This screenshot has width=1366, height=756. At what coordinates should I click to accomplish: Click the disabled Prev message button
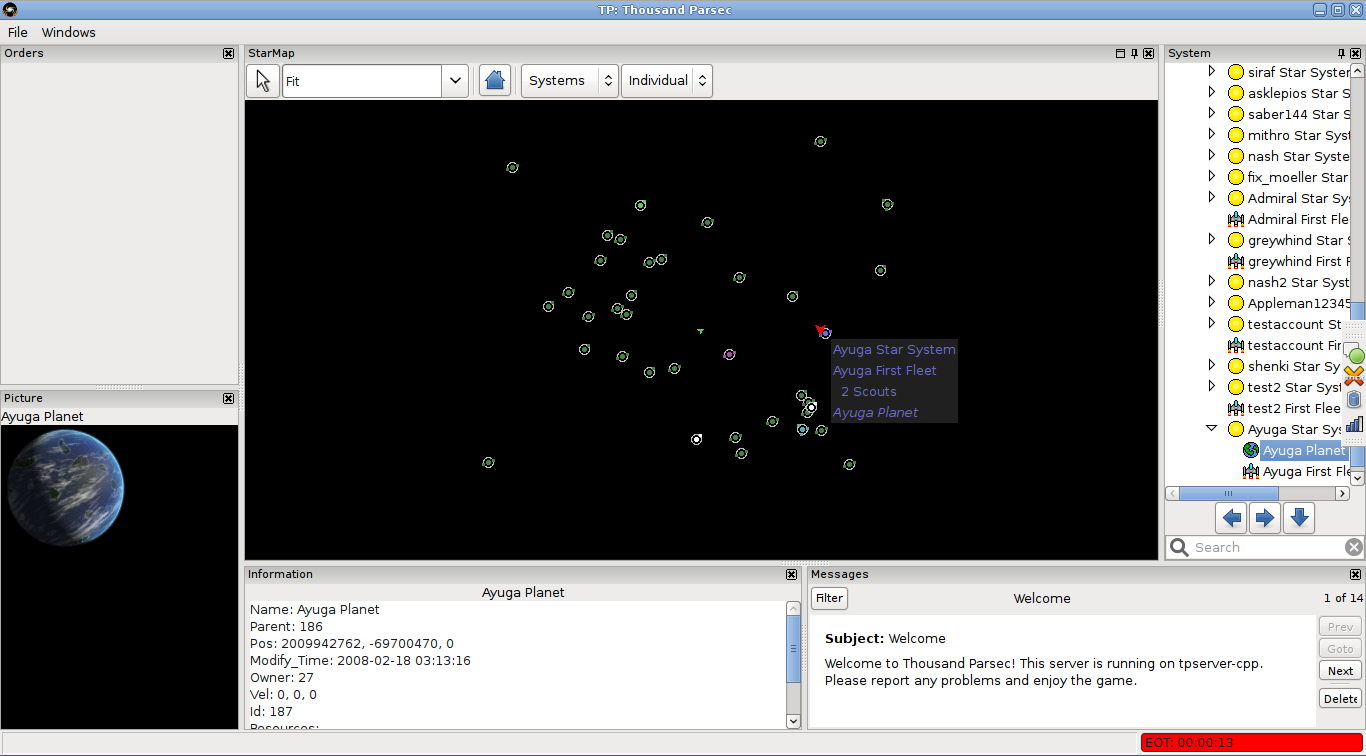click(1340, 627)
